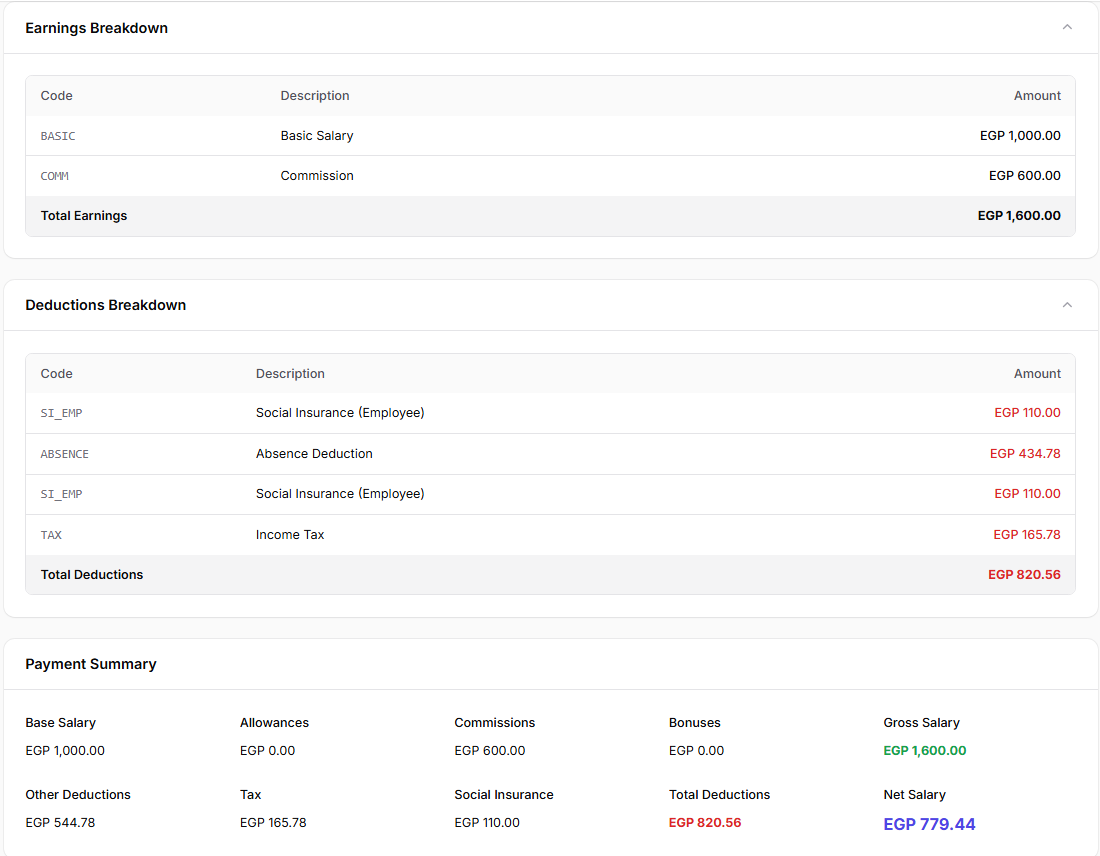Click the Gross Salary EGP 1,600.00 value
This screenshot has height=856, width=1100.
[925, 751]
